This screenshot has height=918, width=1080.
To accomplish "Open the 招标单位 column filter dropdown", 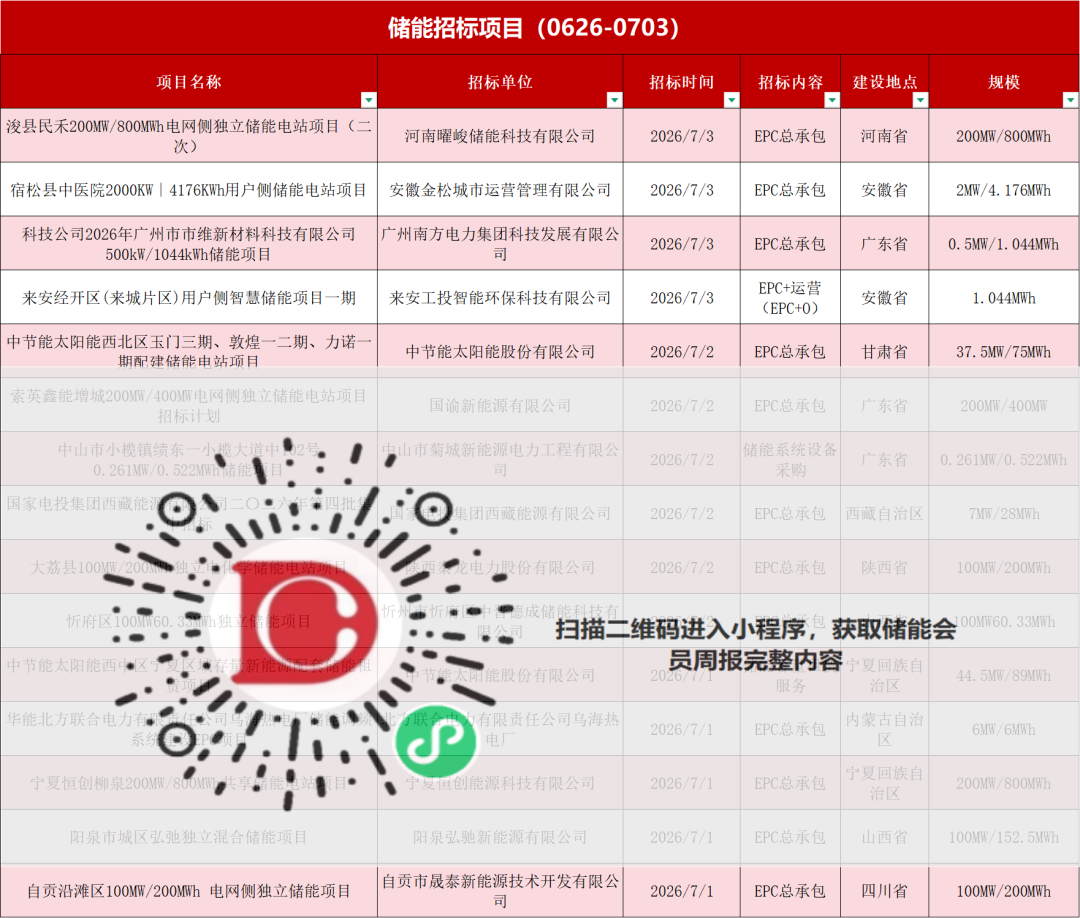I will point(614,100).
